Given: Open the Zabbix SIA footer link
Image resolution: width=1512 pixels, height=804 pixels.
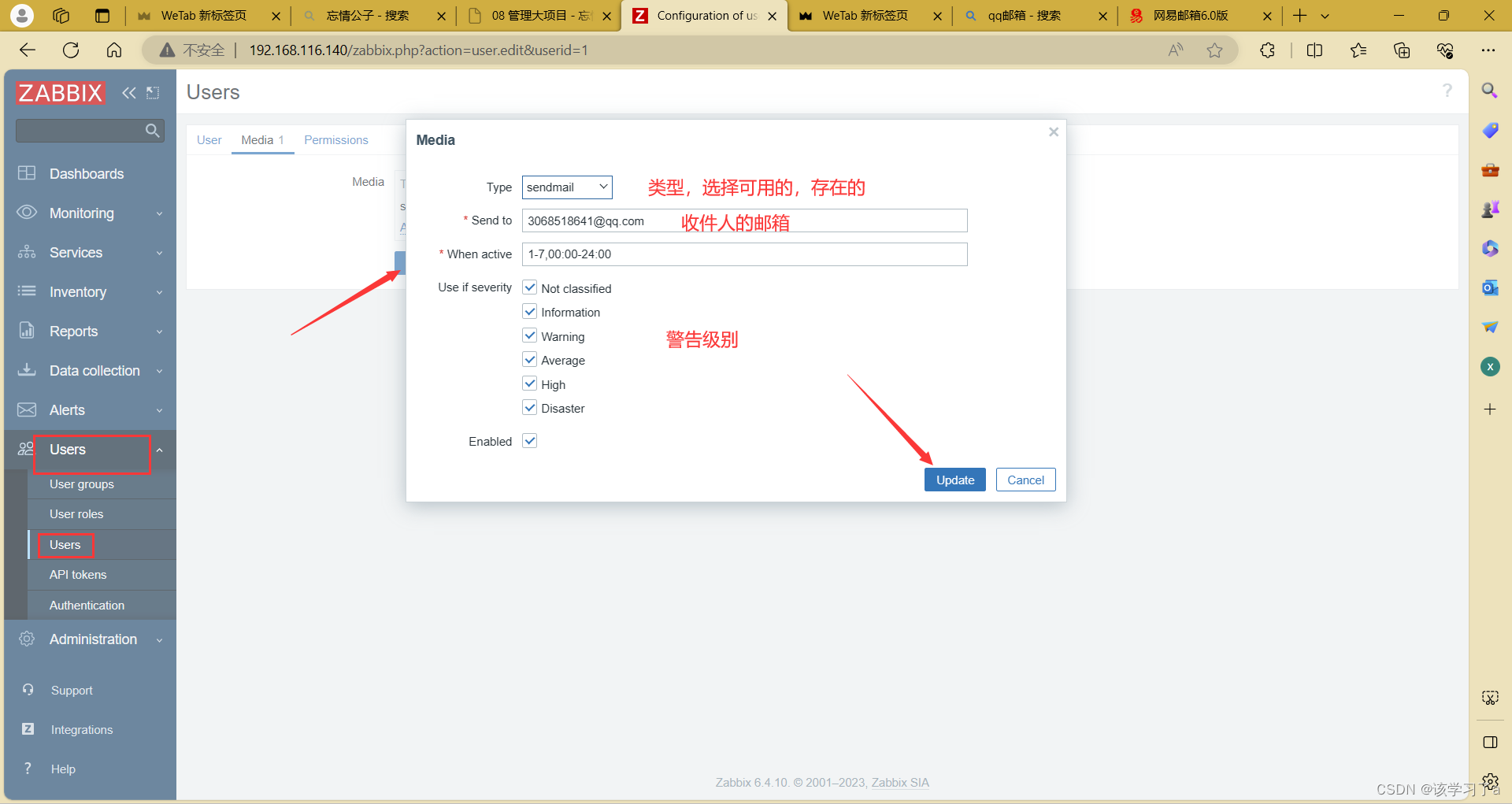Looking at the screenshot, I should (x=900, y=782).
